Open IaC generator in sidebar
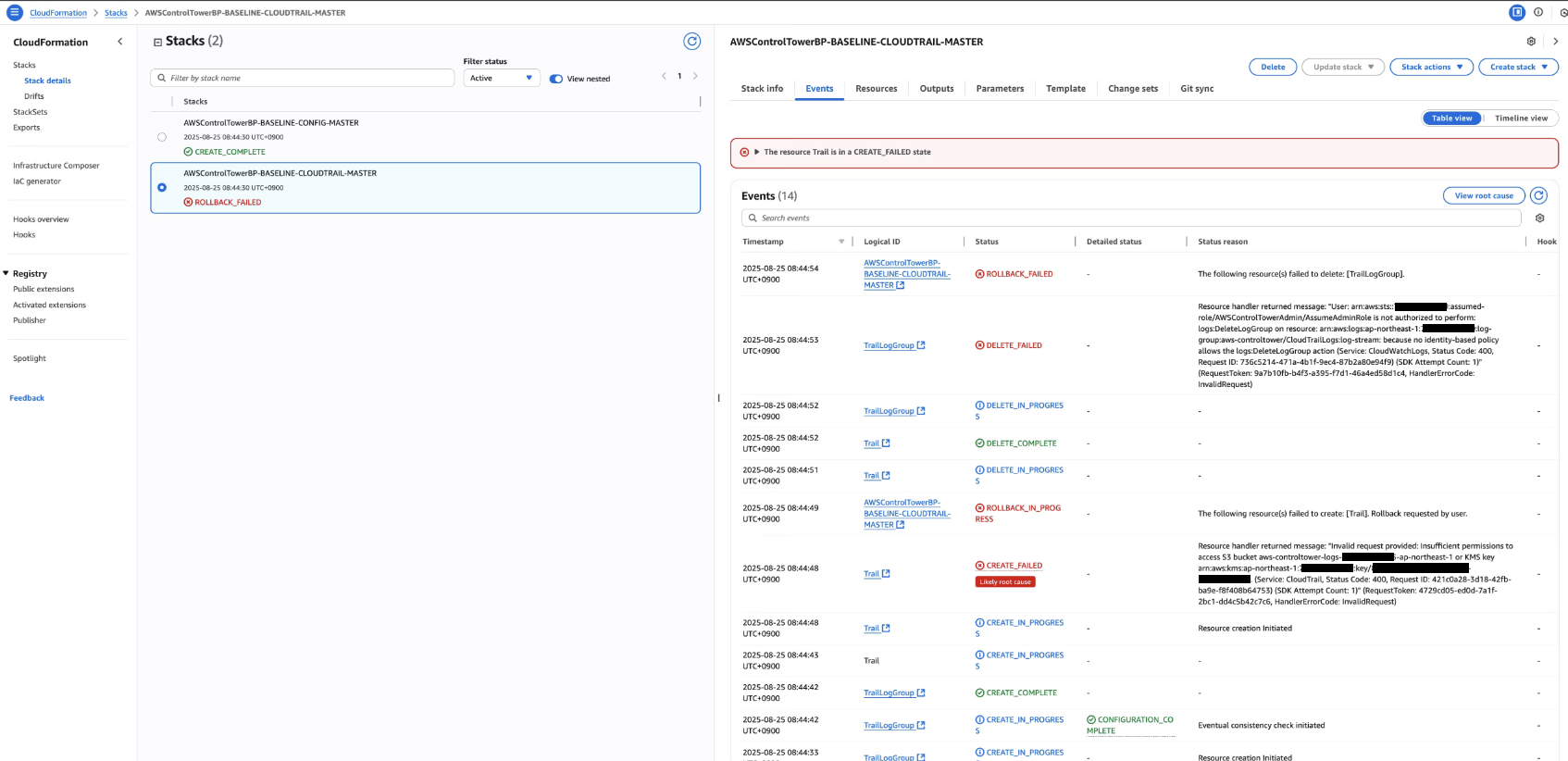Screen dimensions: 1568x761 [x=37, y=181]
